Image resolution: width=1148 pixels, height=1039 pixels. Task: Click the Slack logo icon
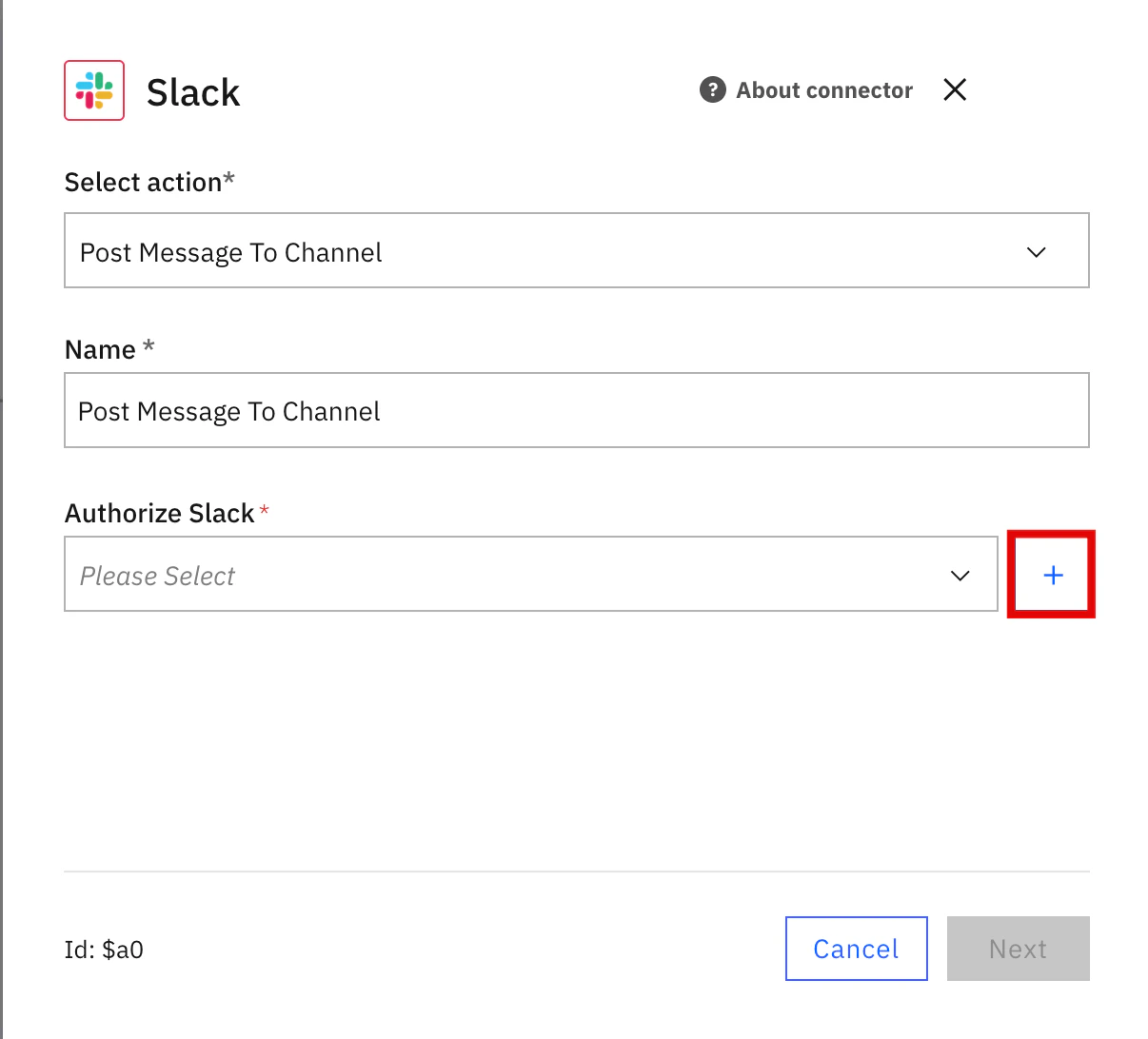tap(94, 90)
